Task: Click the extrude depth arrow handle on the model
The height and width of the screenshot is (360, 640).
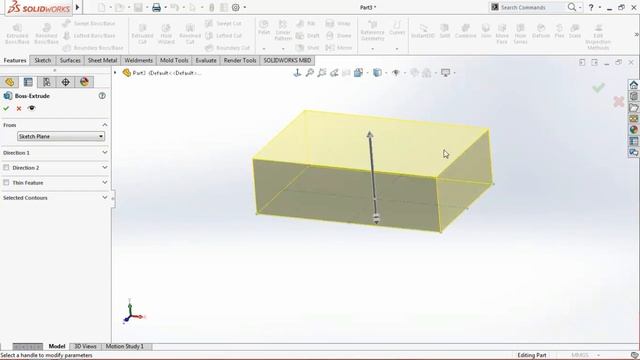Action: click(370, 135)
